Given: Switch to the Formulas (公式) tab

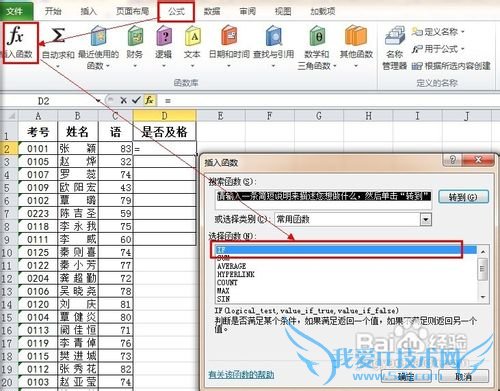Looking at the screenshot, I should (176, 12).
